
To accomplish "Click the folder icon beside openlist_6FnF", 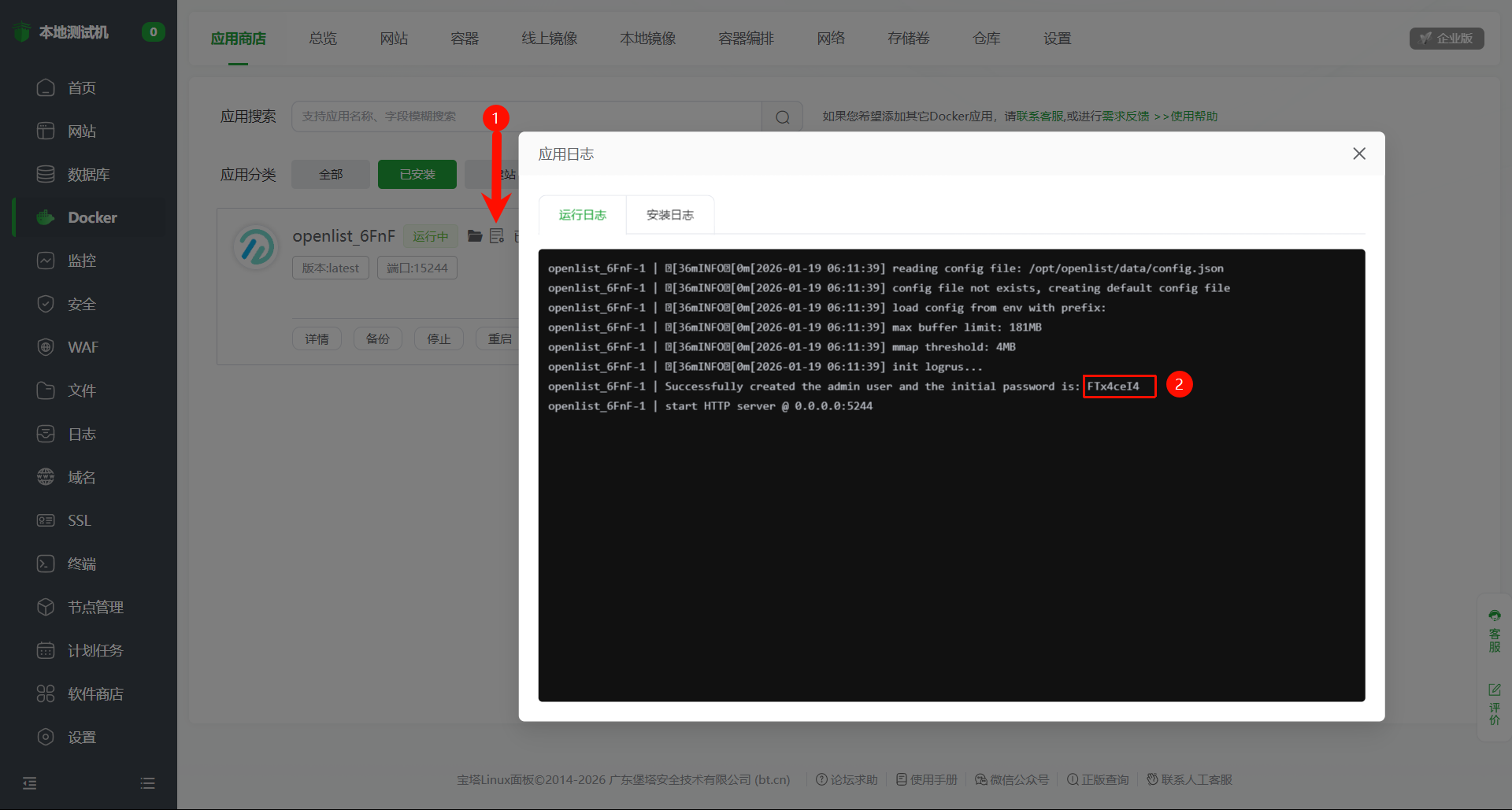I will (x=475, y=236).
